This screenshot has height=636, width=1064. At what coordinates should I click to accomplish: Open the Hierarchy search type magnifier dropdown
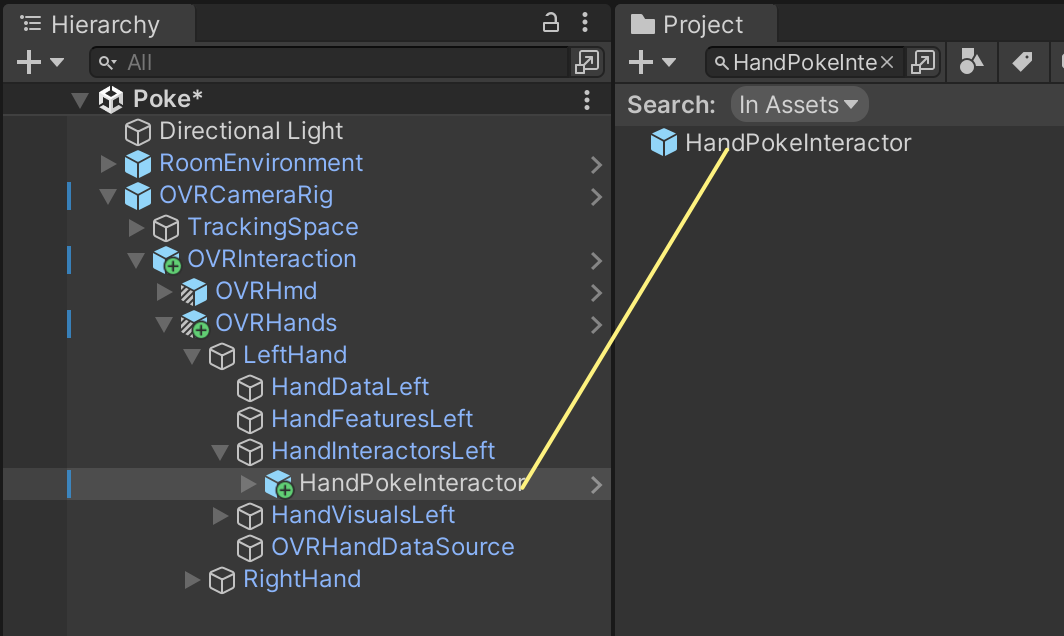(x=107, y=63)
